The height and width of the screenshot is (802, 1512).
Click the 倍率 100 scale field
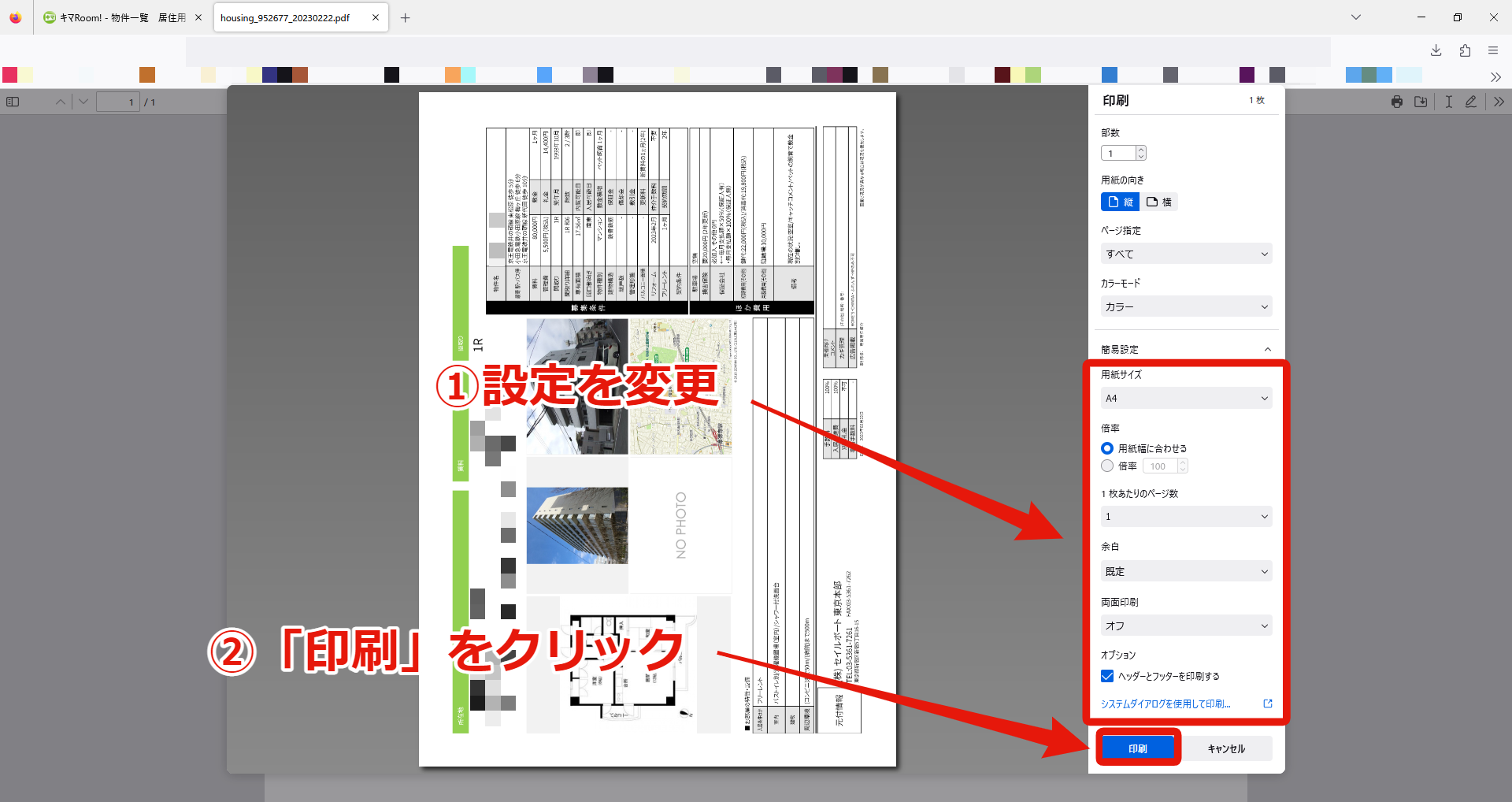pyautogui.click(x=1161, y=466)
